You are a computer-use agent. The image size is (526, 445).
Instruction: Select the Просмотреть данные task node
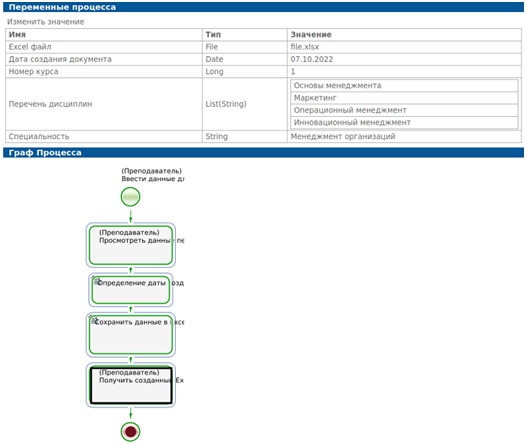[130, 245]
